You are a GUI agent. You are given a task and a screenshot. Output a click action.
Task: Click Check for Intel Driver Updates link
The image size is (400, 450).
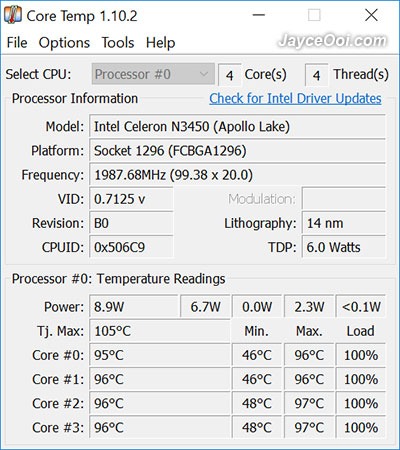coord(295,98)
